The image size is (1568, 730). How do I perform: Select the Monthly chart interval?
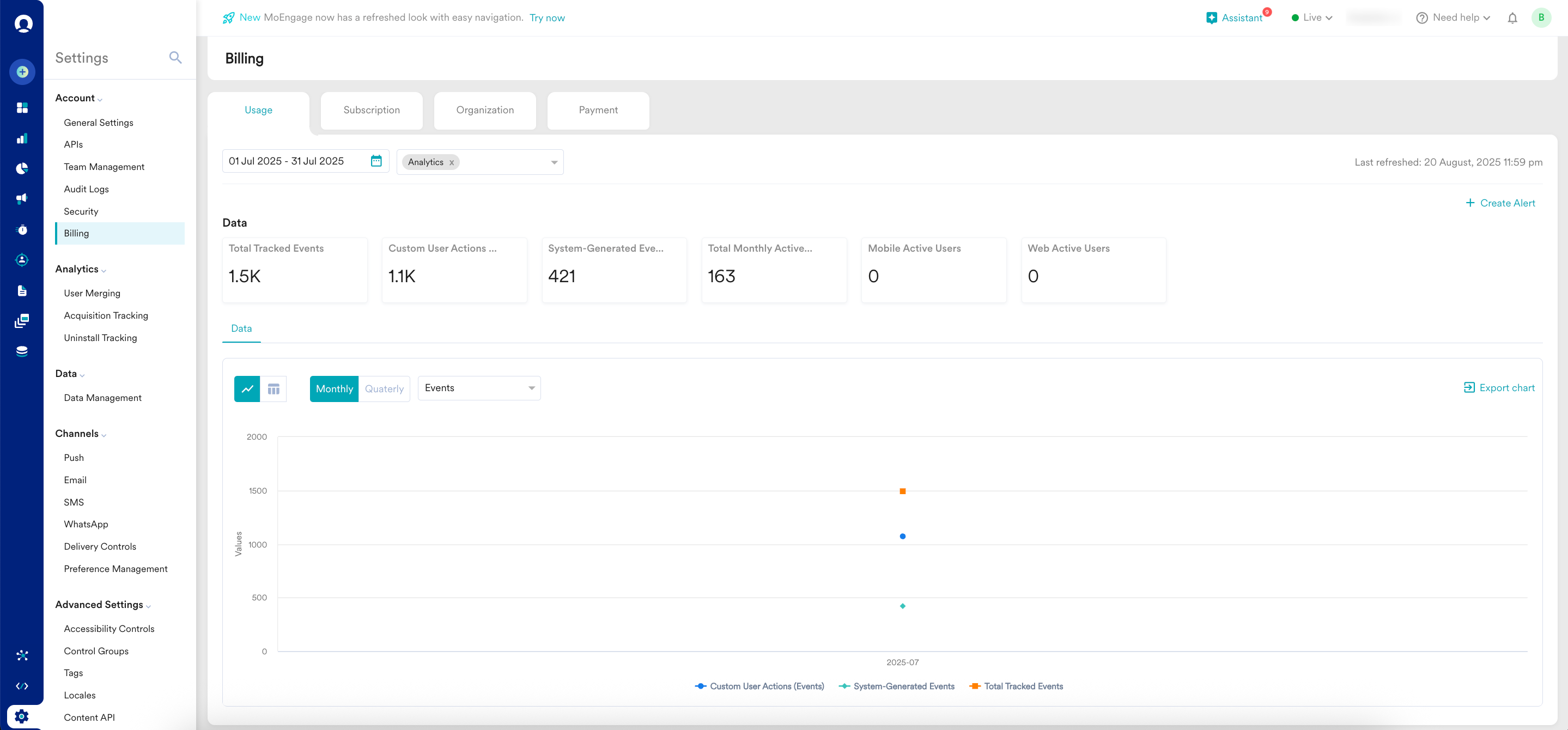(x=334, y=388)
